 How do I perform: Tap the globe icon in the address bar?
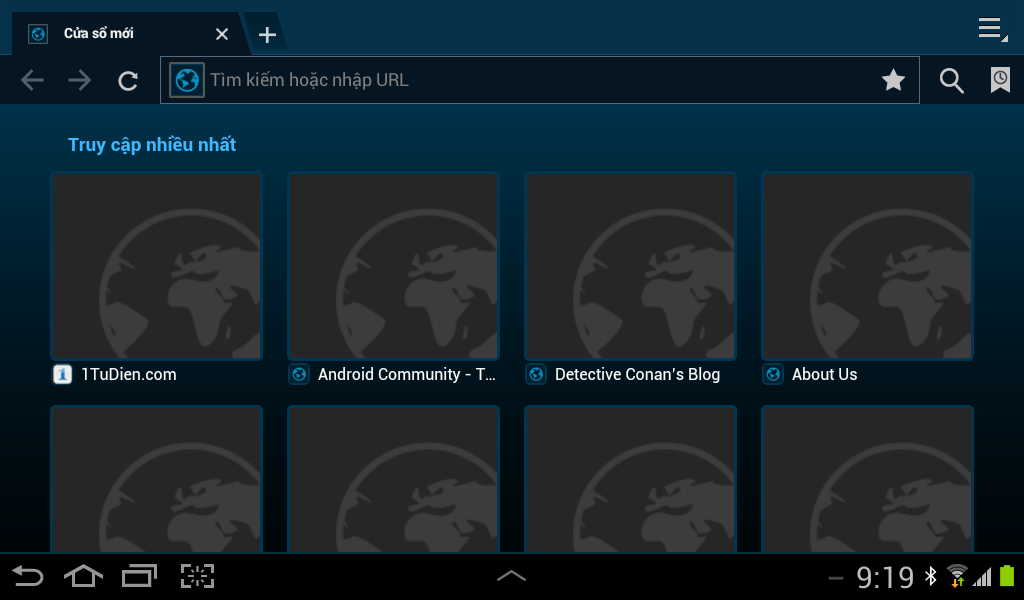tap(187, 80)
